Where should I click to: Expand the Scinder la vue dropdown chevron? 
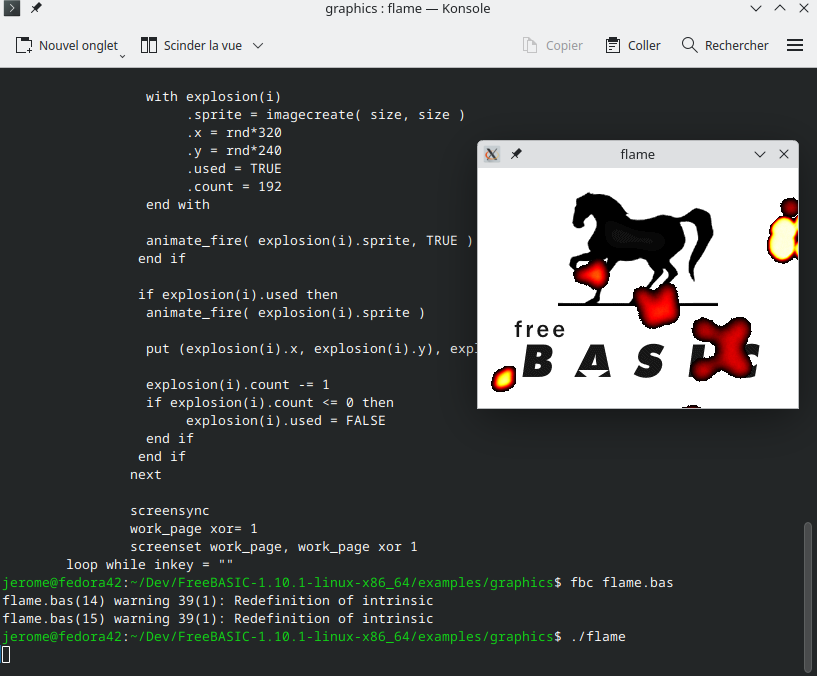point(258,45)
